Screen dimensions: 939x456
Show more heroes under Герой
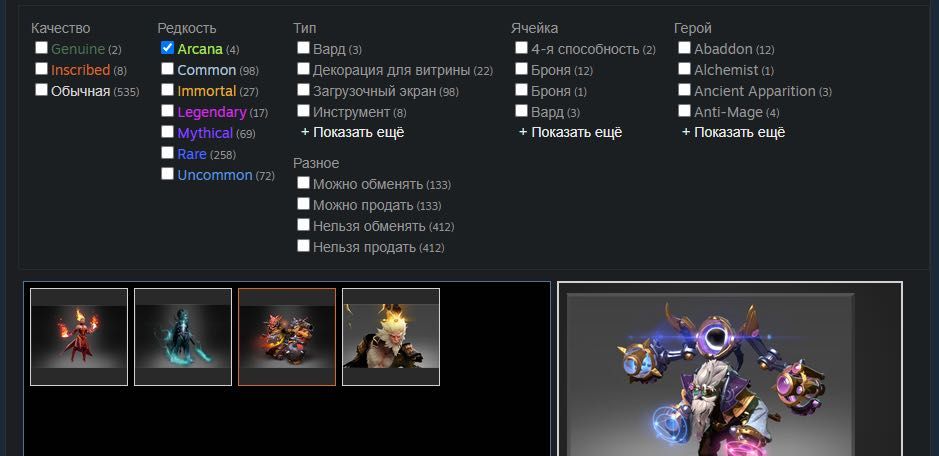733,132
